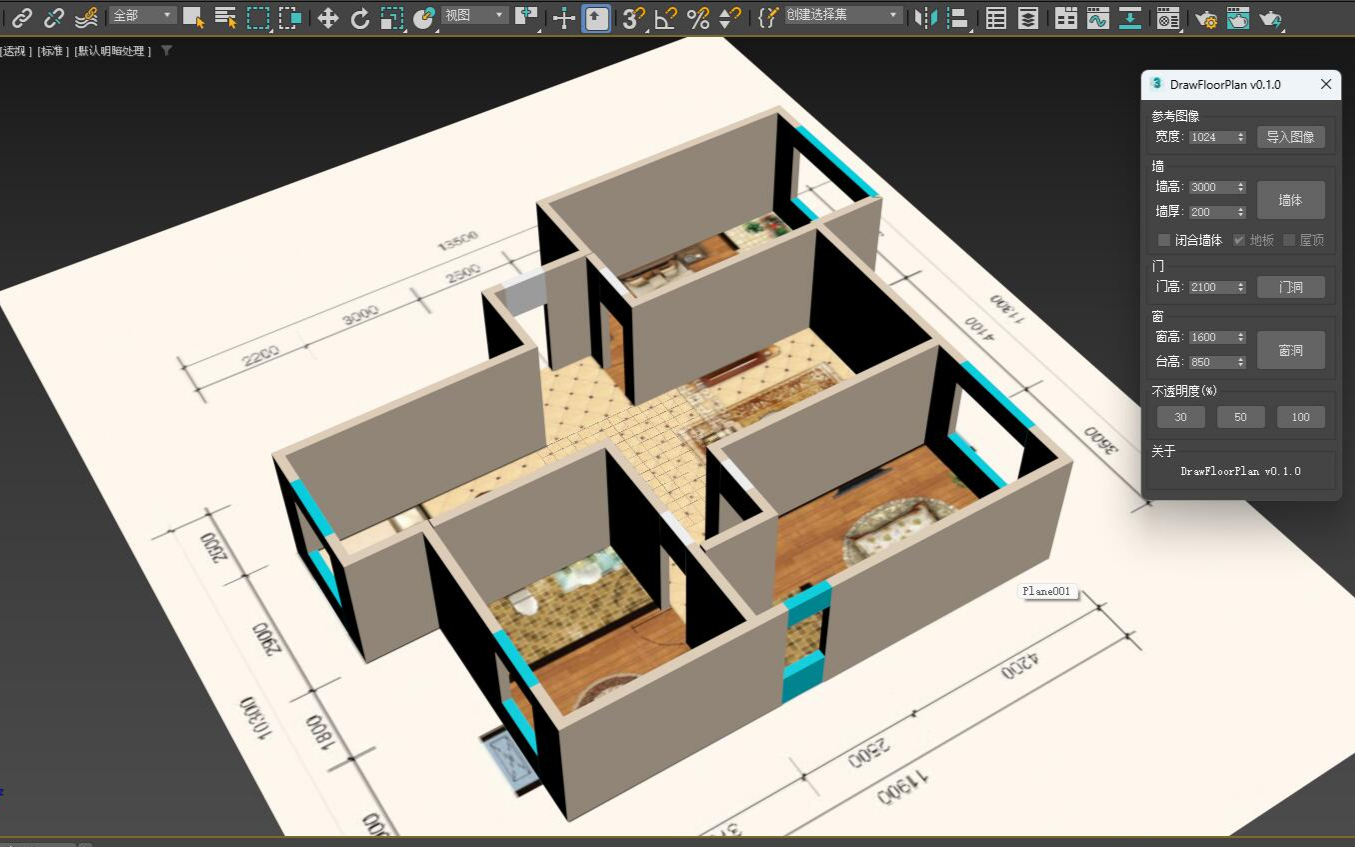Close the DrawFloorPlan v0.1.0 panel

click(x=1326, y=85)
